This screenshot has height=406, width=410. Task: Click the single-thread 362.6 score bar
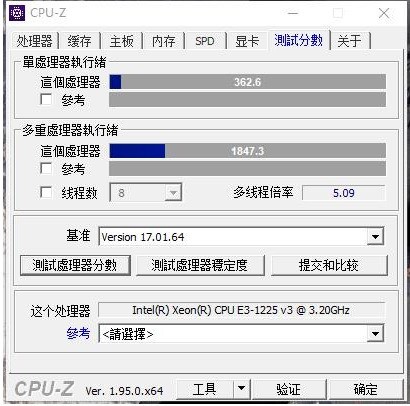(247, 82)
